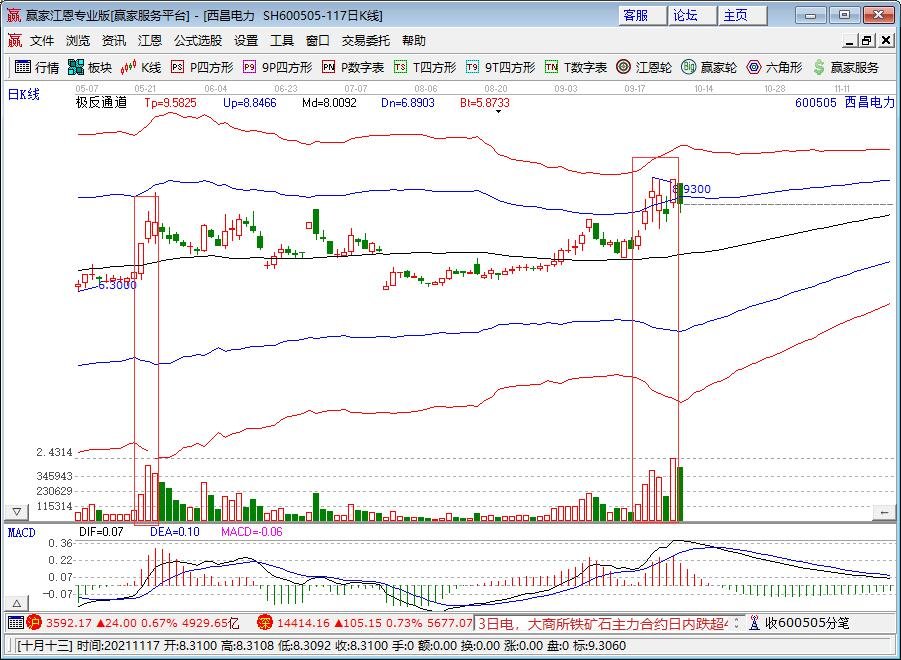Open the 公式选股 menu

pos(198,41)
